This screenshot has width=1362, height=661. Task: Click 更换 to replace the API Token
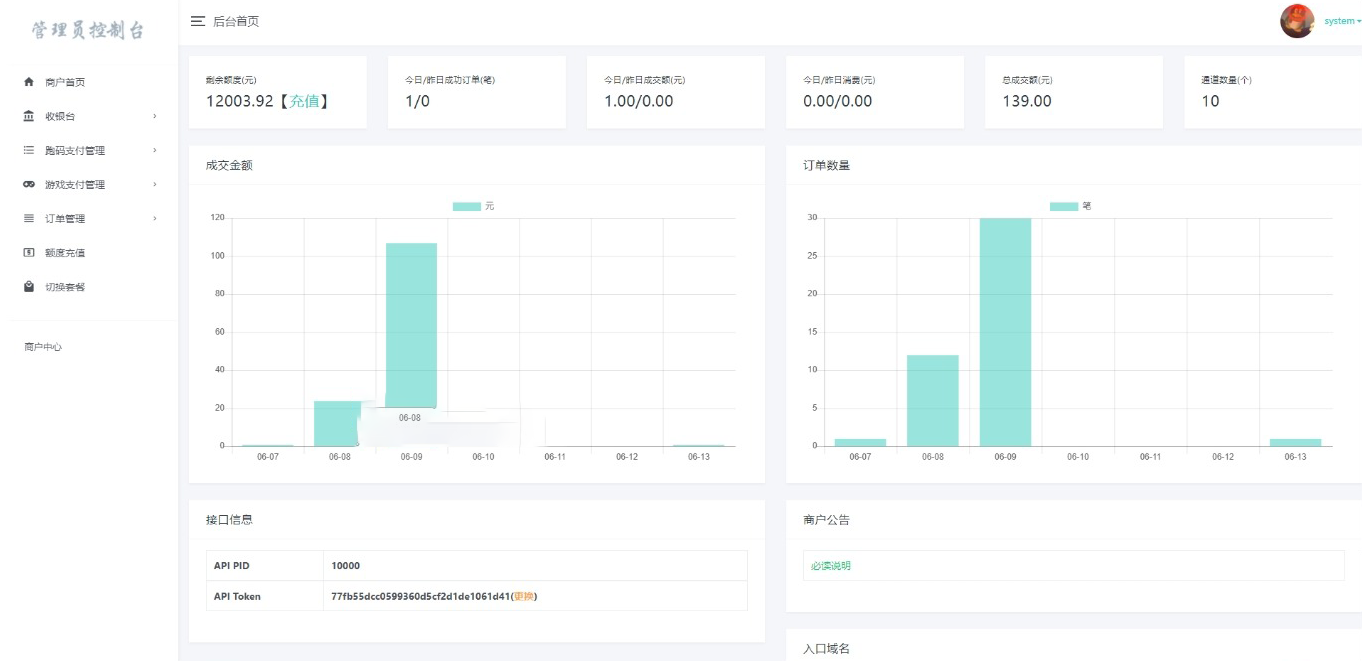click(524, 596)
